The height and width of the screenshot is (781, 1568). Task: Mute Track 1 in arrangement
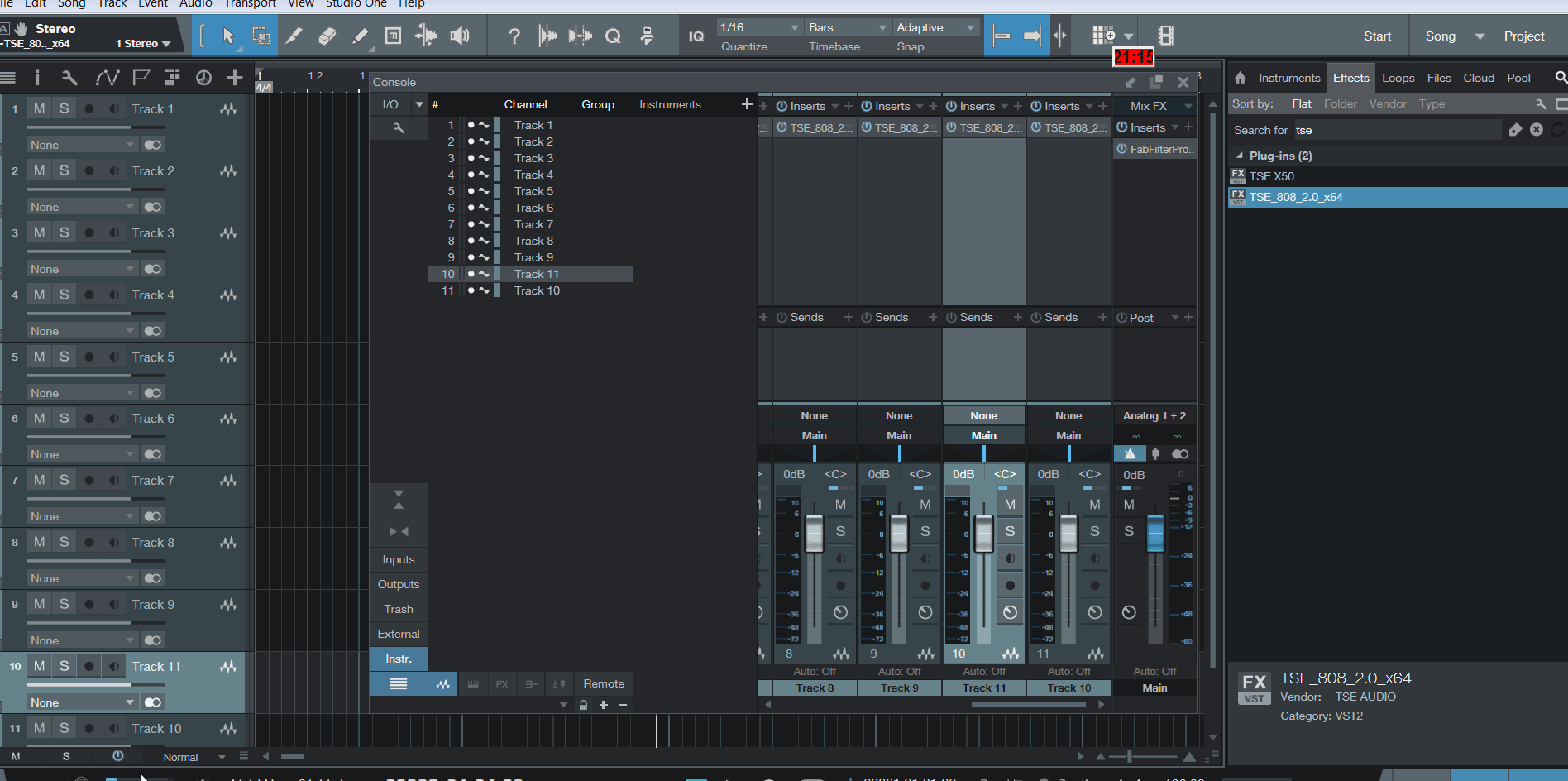point(39,108)
